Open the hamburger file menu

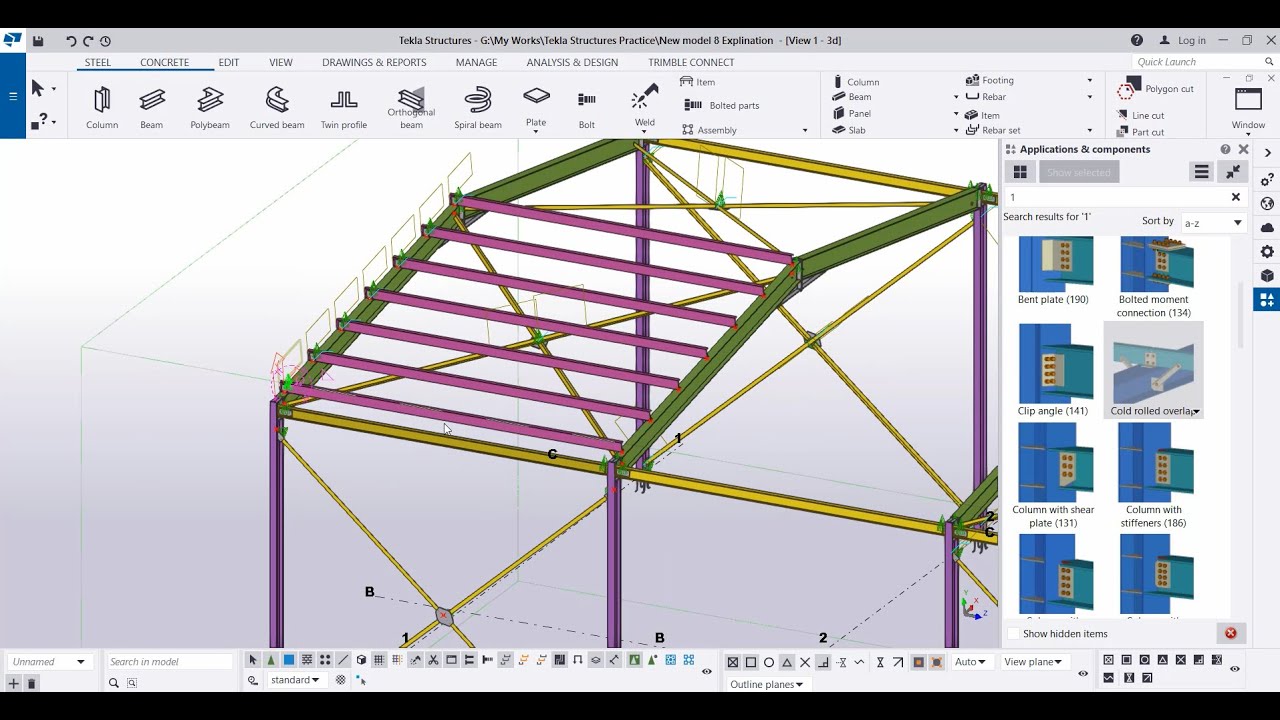pos(13,96)
